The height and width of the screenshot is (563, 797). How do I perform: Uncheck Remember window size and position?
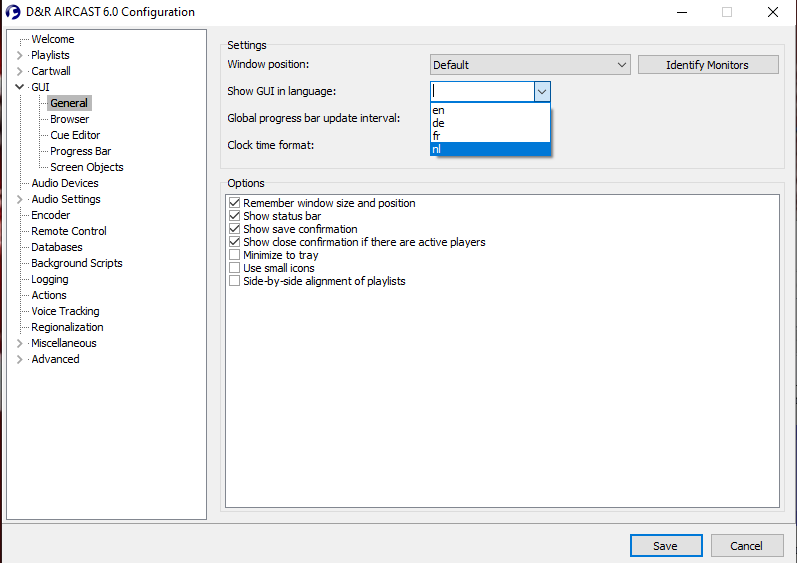click(x=235, y=203)
